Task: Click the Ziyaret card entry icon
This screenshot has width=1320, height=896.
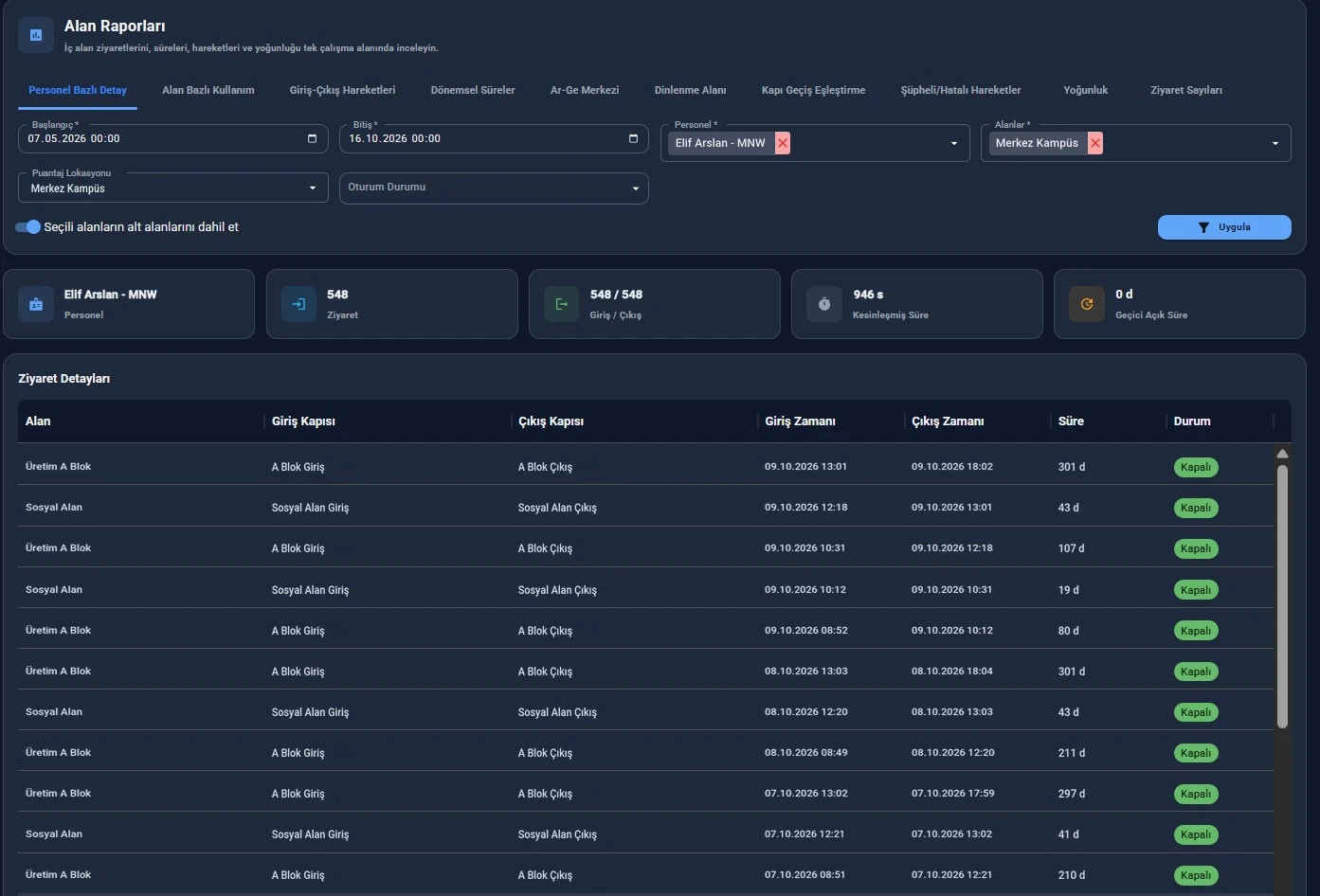Action: click(x=298, y=304)
